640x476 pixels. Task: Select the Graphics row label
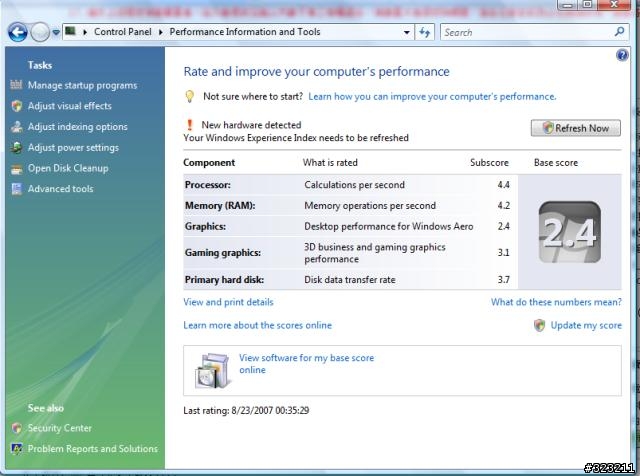pyautogui.click(x=205, y=227)
